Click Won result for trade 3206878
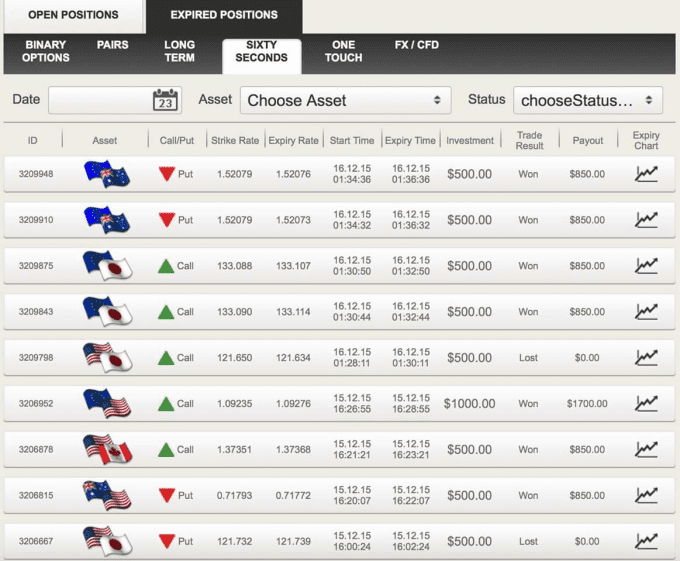The height and width of the screenshot is (561, 680). click(x=528, y=450)
